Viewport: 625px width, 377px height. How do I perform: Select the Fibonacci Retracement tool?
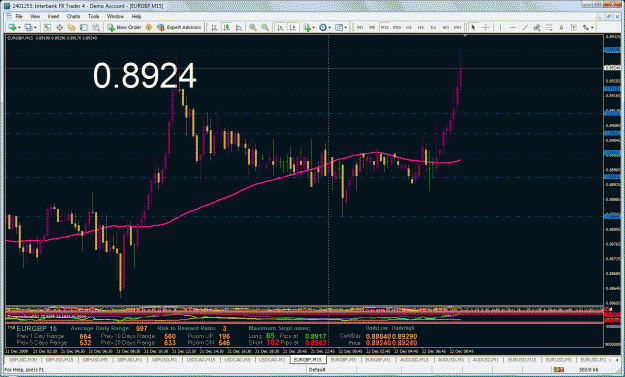pos(549,27)
